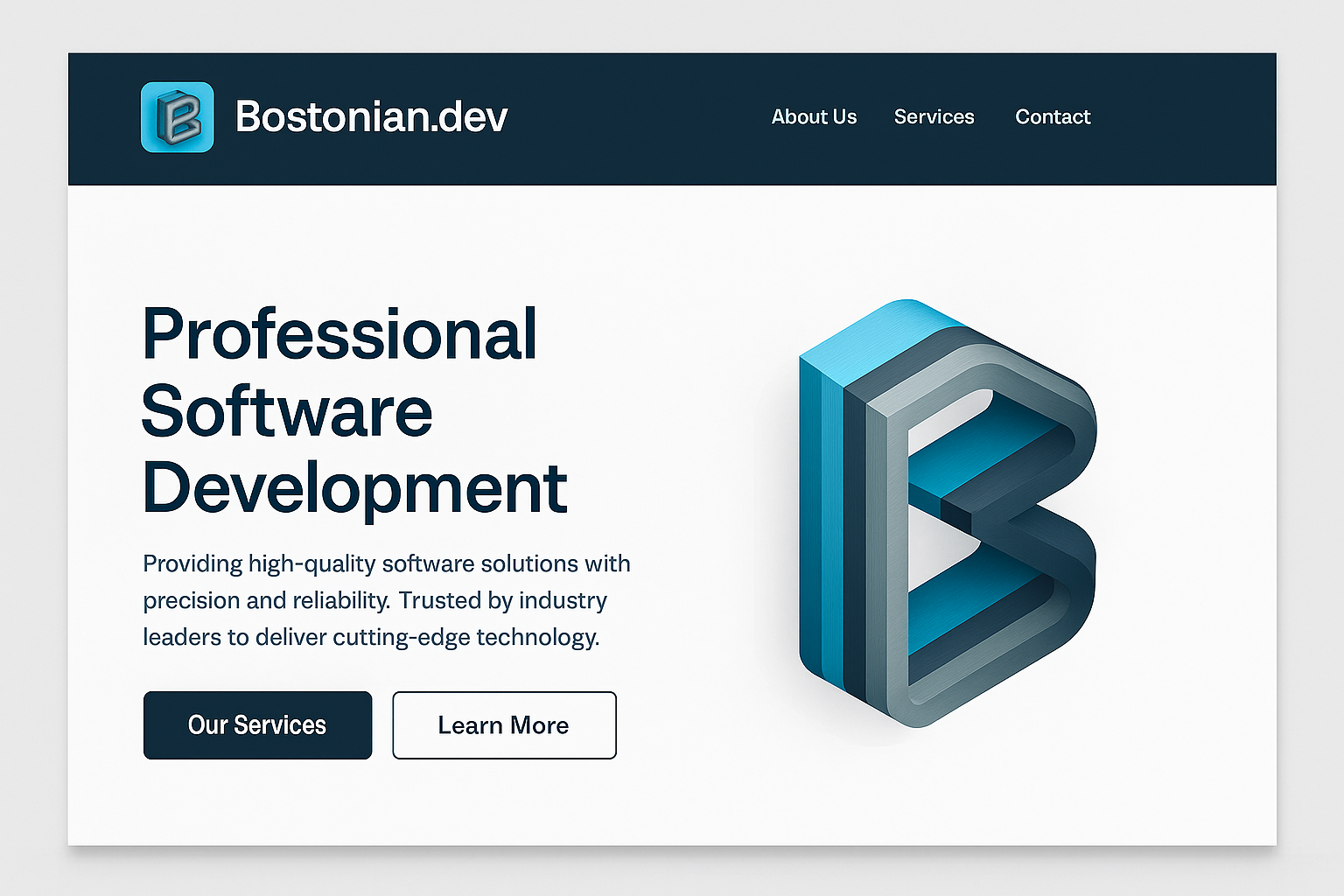Click "cutting-edge technology" in the description
Image resolution: width=1344 pixels, height=896 pixels.
[465, 638]
